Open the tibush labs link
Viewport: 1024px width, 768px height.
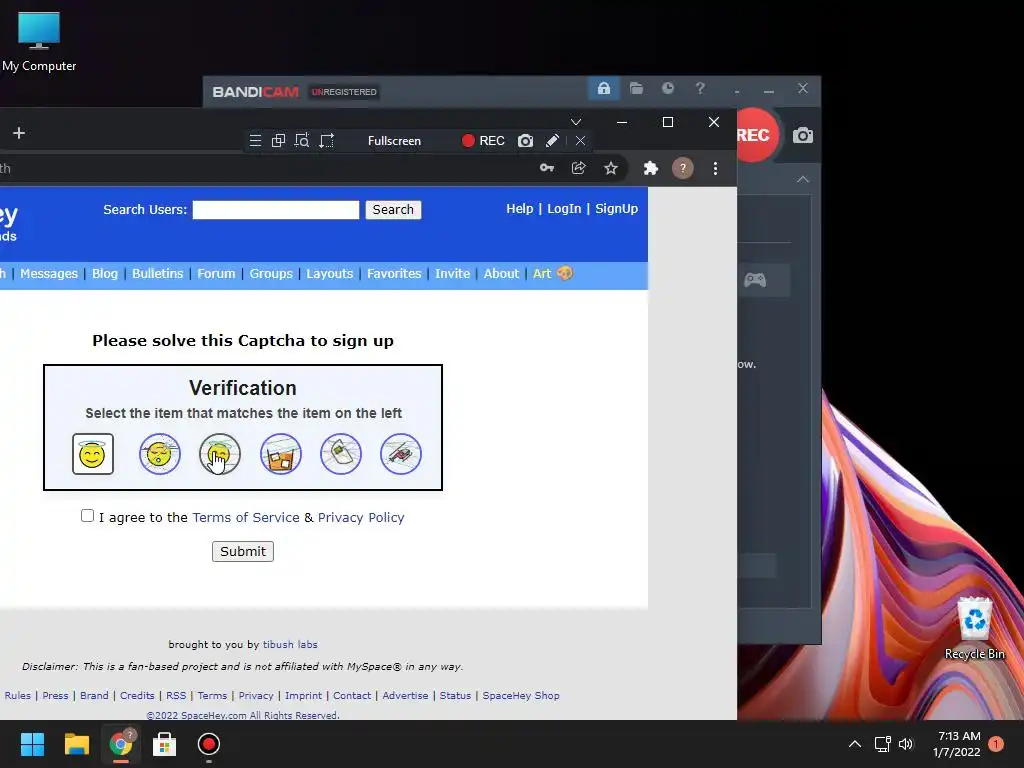click(x=290, y=645)
